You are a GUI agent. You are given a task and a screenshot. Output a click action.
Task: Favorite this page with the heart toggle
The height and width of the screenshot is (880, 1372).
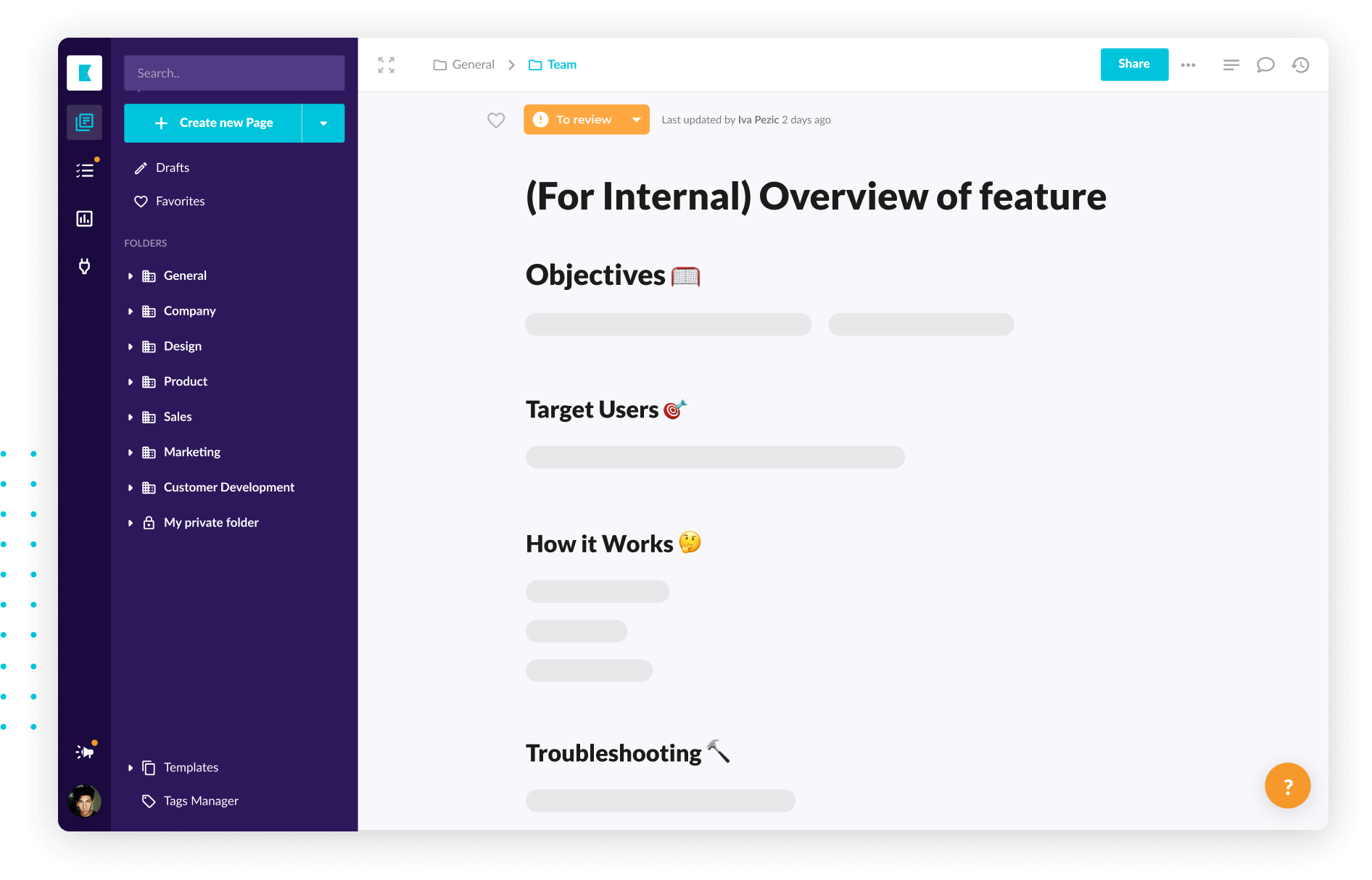(x=496, y=120)
